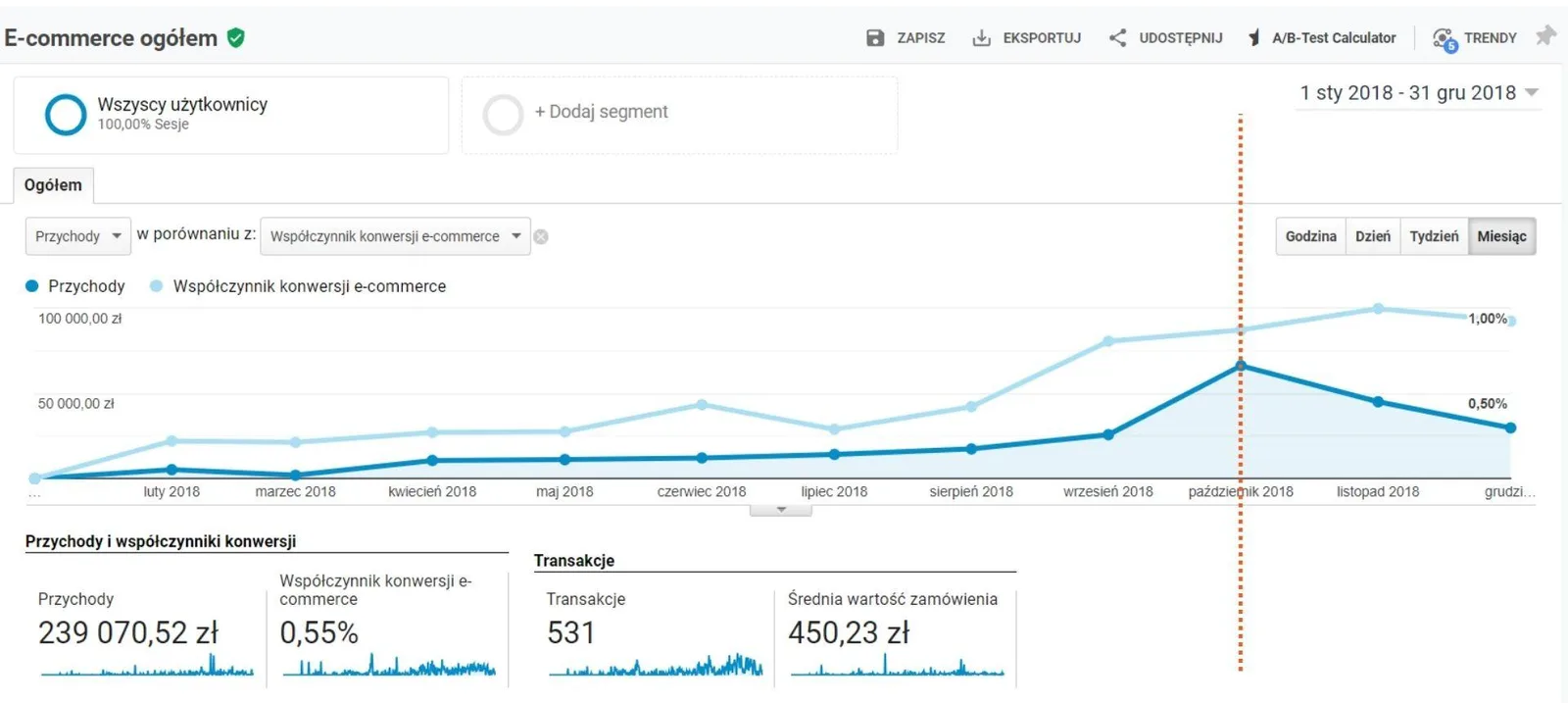The width and height of the screenshot is (1568, 703).
Task: Switch chart granularity to Tydzień
Action: [x=1434, y=236]
